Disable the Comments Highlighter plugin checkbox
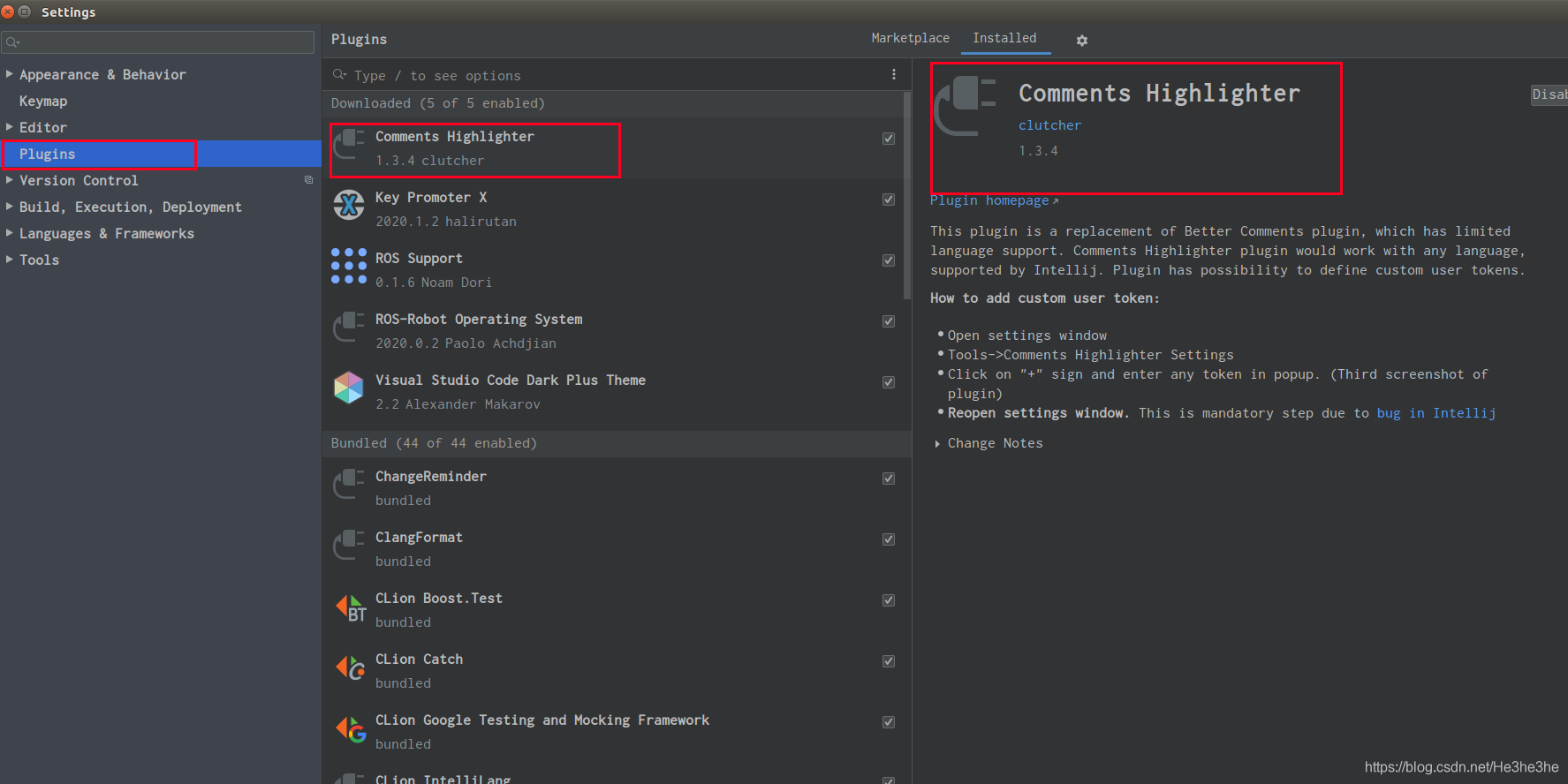1568x784 pixels. coord(889,139)
